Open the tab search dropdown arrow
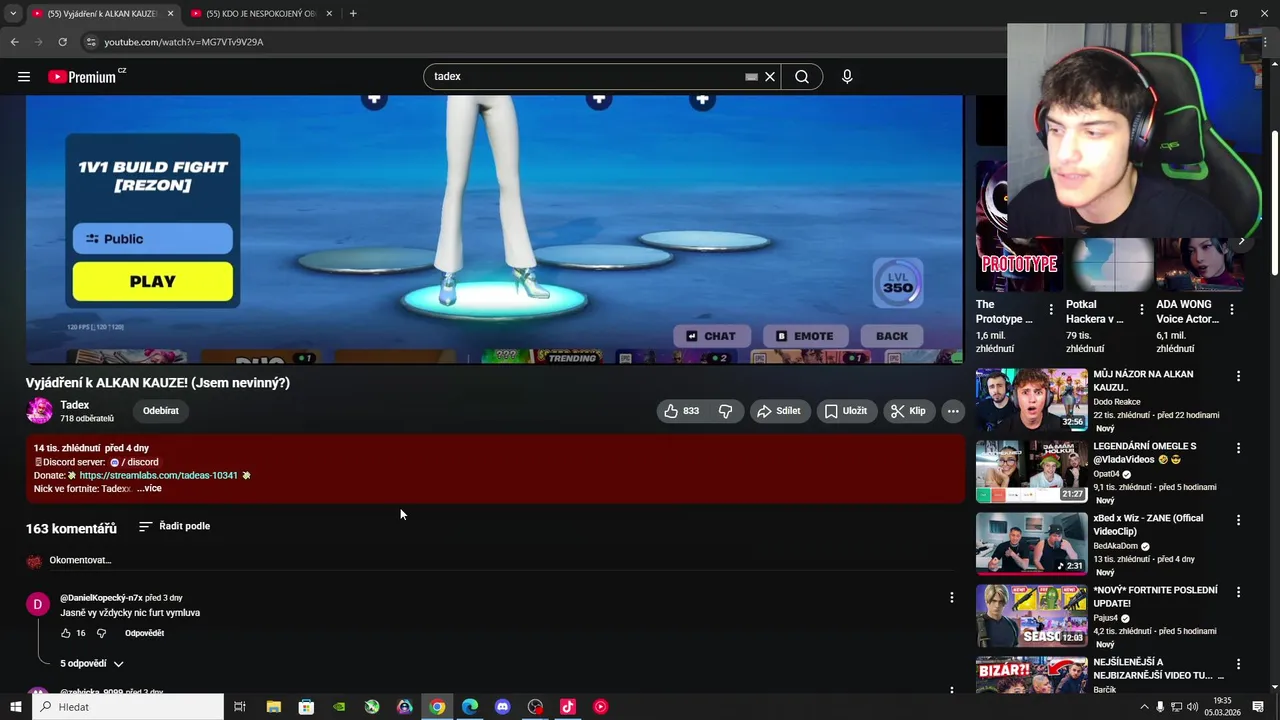Image resolution: width=1280 pixels, height=720 pixels. pyautogui.click(x=12, y=14)
